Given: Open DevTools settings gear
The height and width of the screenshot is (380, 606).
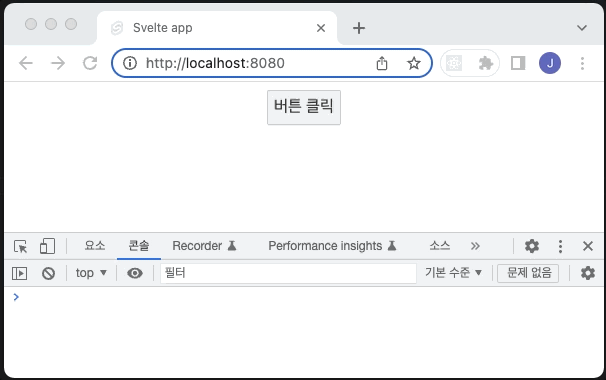Looking at the screenshot, I should (532, 246).
